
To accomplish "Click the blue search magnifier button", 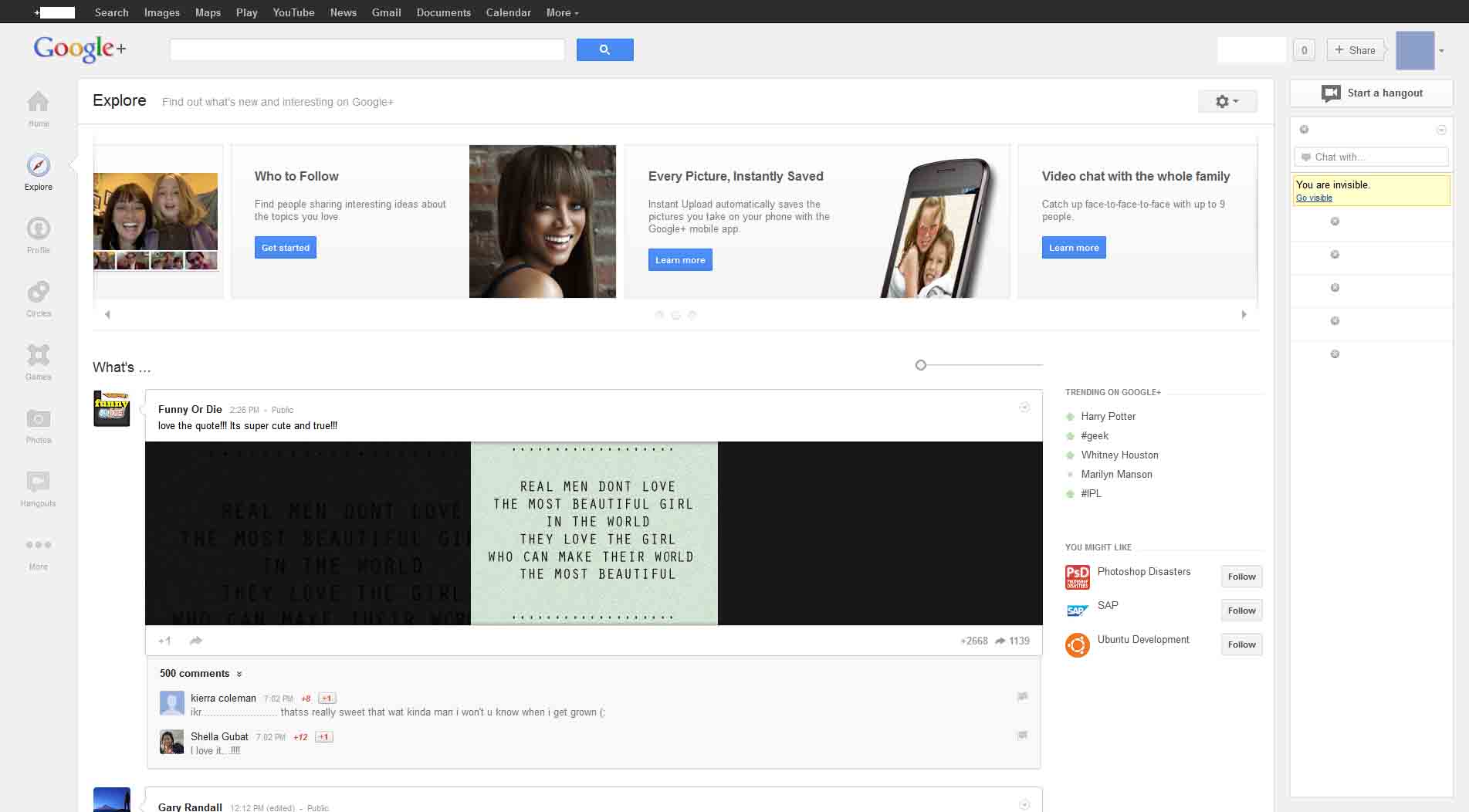I will [604, 49].
